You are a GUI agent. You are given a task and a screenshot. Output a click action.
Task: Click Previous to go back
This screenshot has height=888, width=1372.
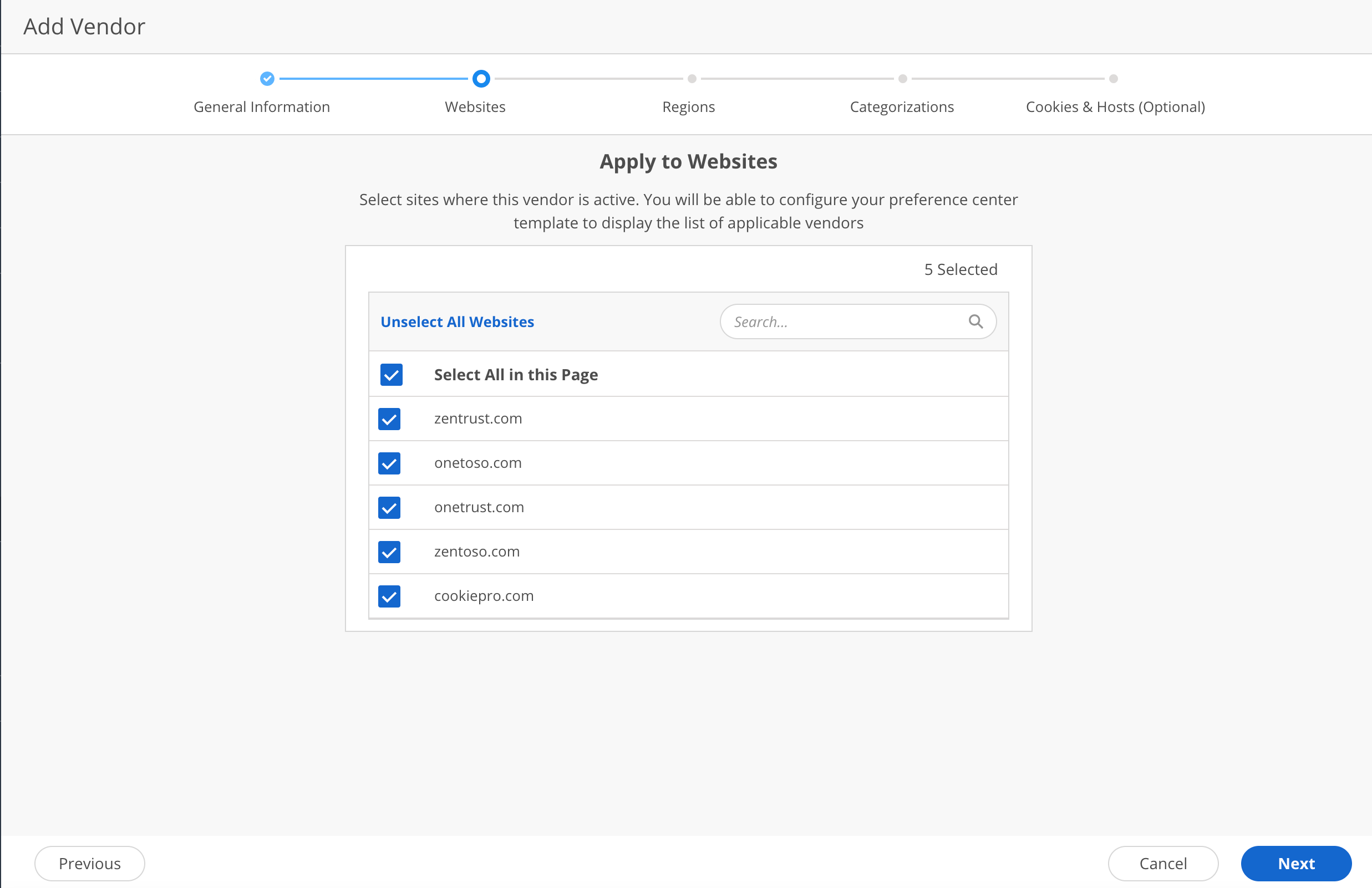click(90, 863)
